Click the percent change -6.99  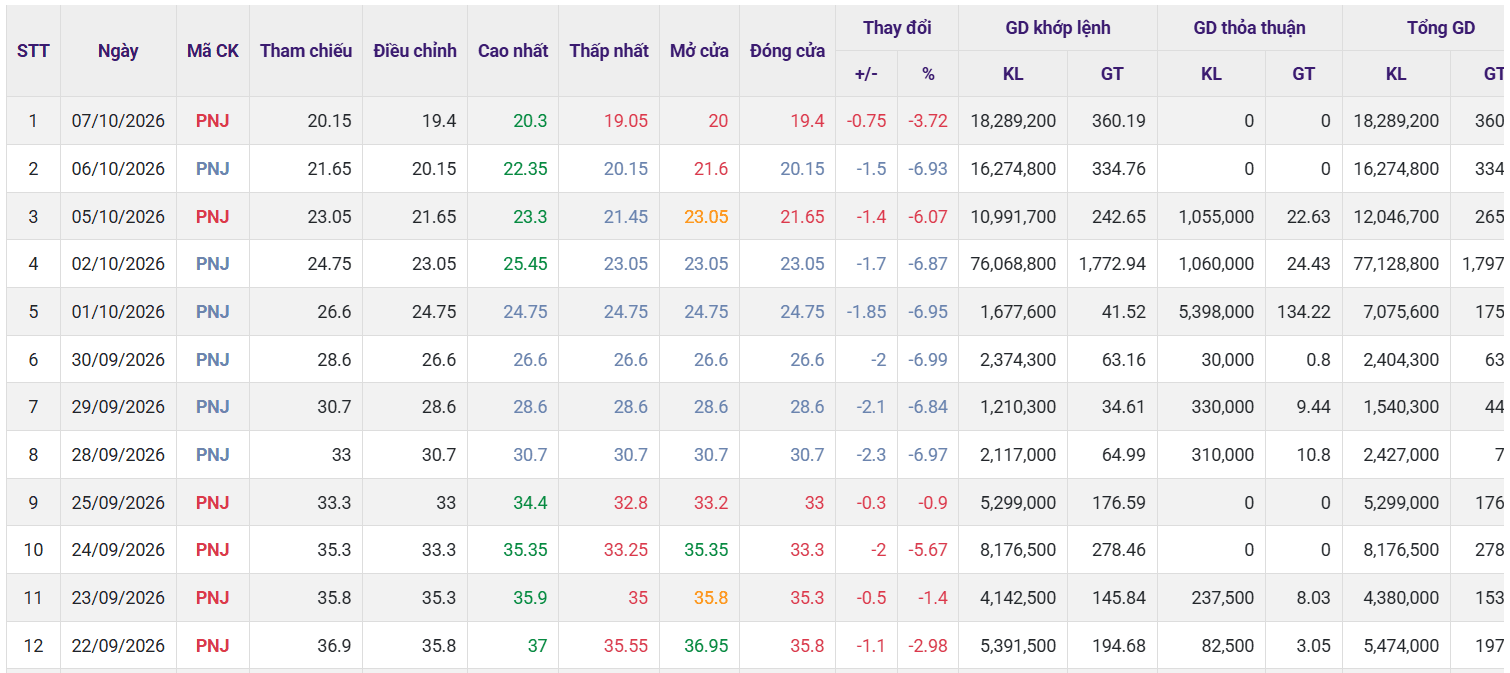point(928,360)
